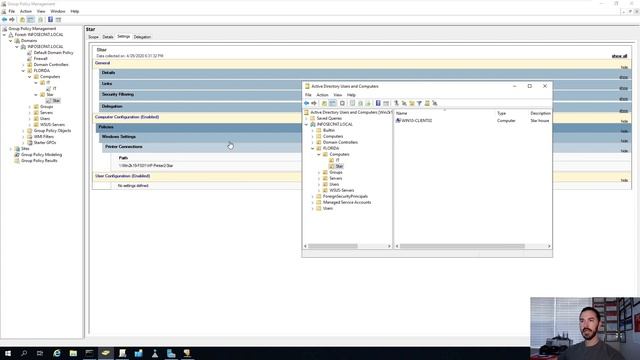
Task: Click Back arrow in Active Directory window toolbar
Action: tap(307, 103)
